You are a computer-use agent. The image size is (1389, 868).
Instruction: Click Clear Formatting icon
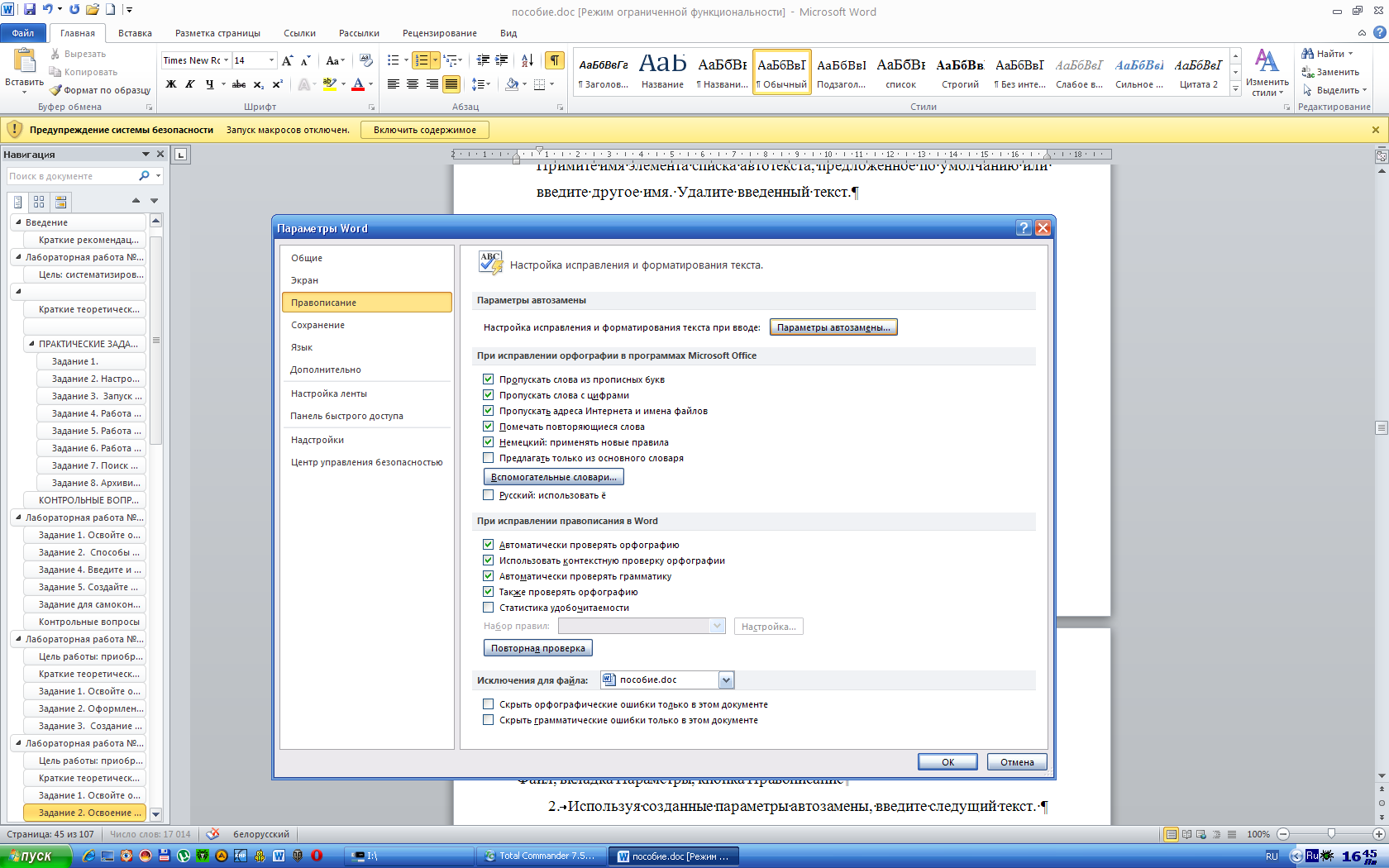click(x=366, y=60)
